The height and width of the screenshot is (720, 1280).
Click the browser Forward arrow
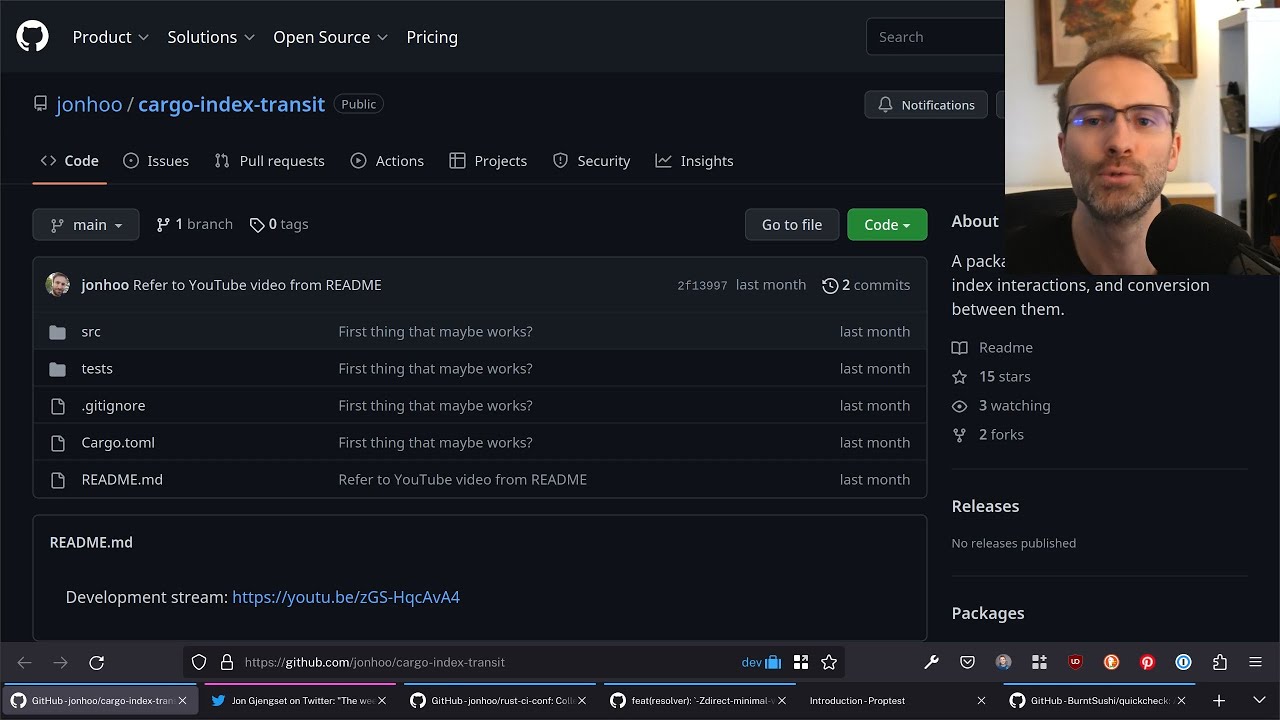tap(60, 662)
